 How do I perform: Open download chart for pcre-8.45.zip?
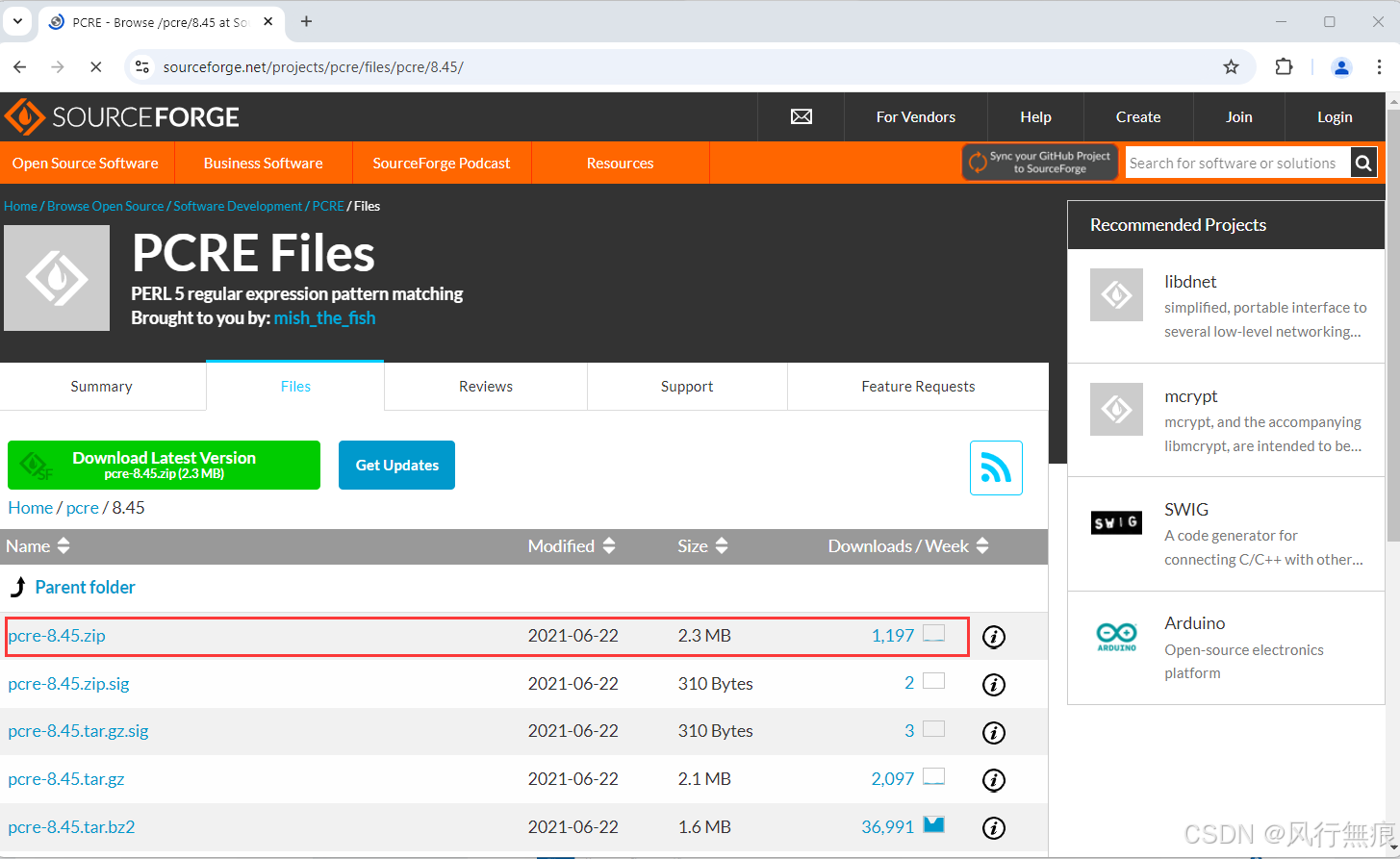[933, 633]
